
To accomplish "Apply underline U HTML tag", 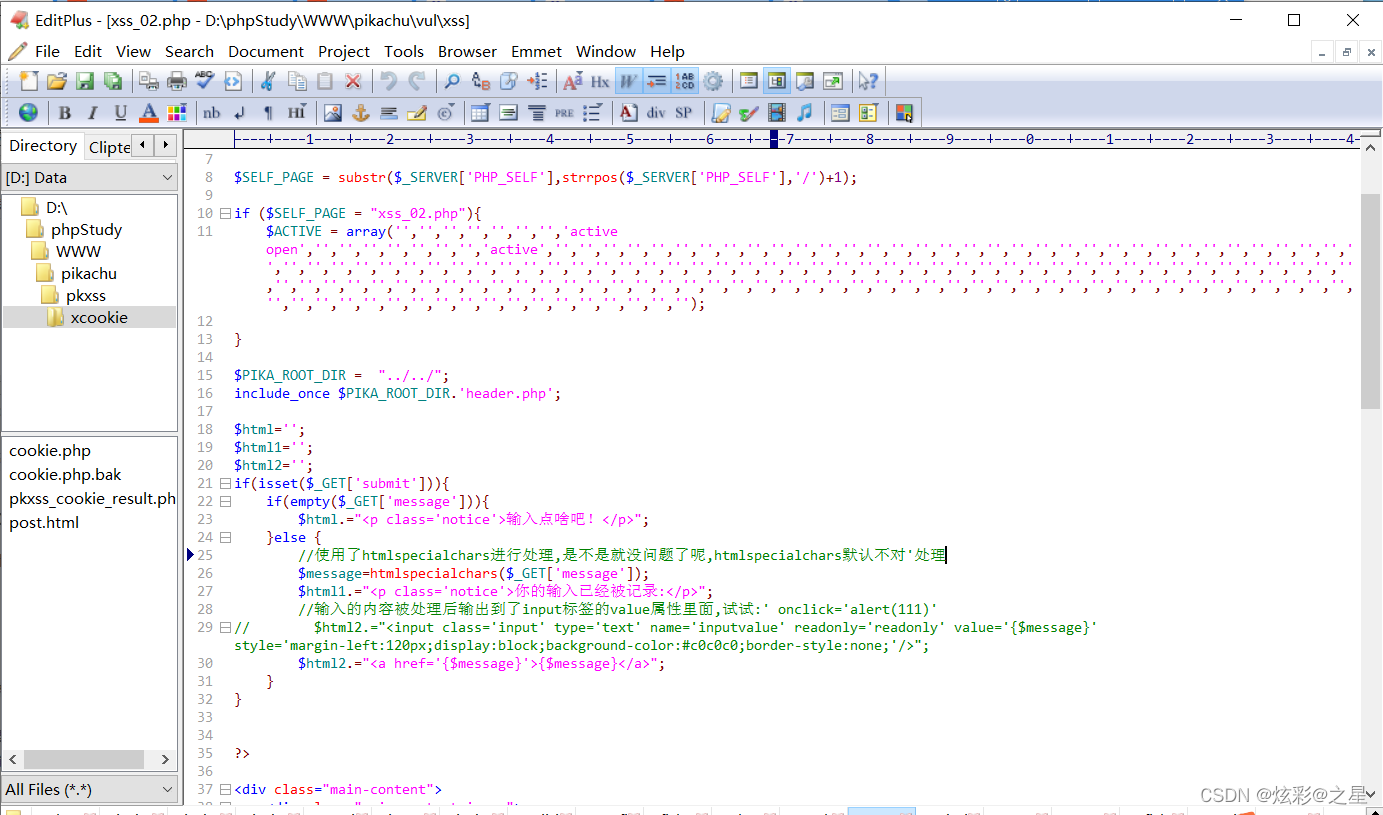I will pos(121,112).
